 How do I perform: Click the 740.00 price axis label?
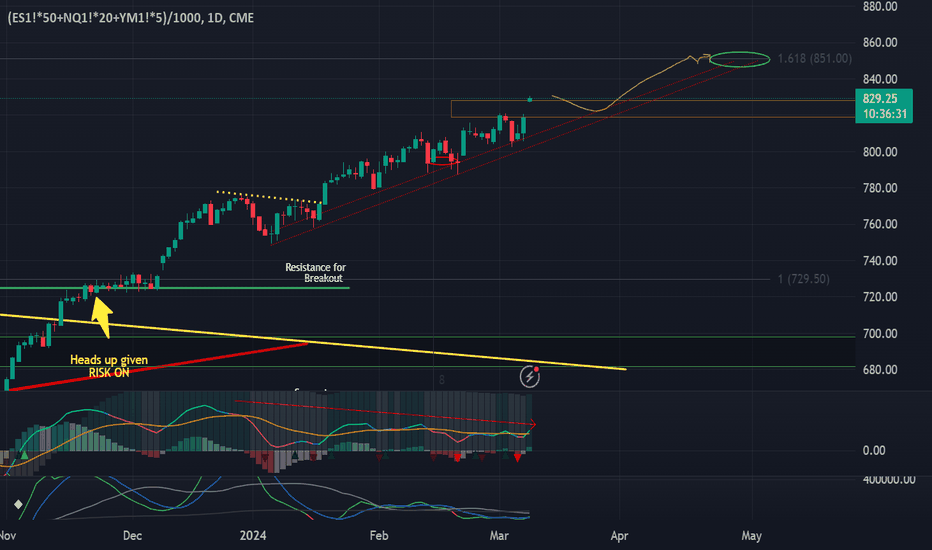(x=880, y=260)
